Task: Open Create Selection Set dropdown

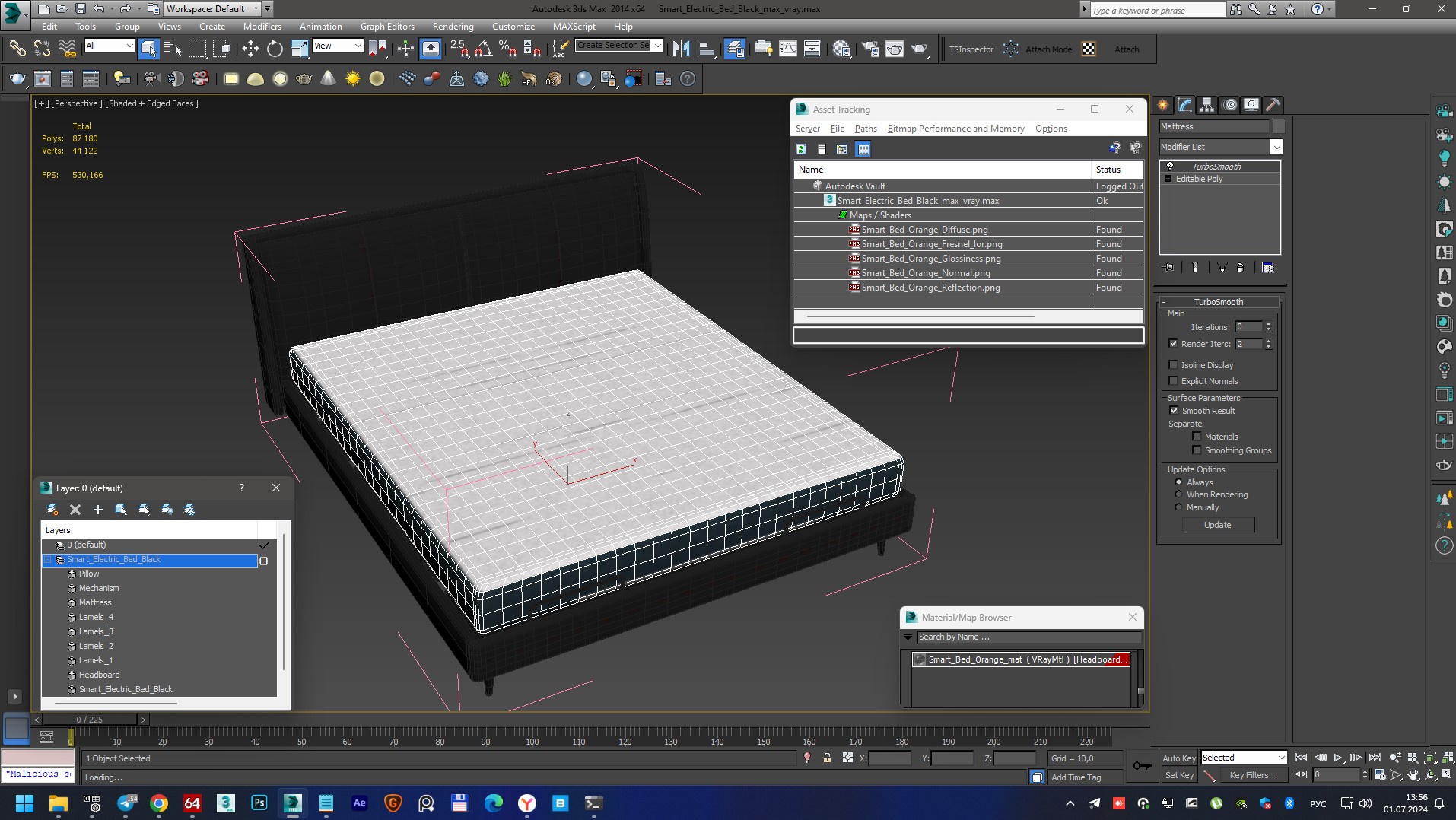Action: 658,45
